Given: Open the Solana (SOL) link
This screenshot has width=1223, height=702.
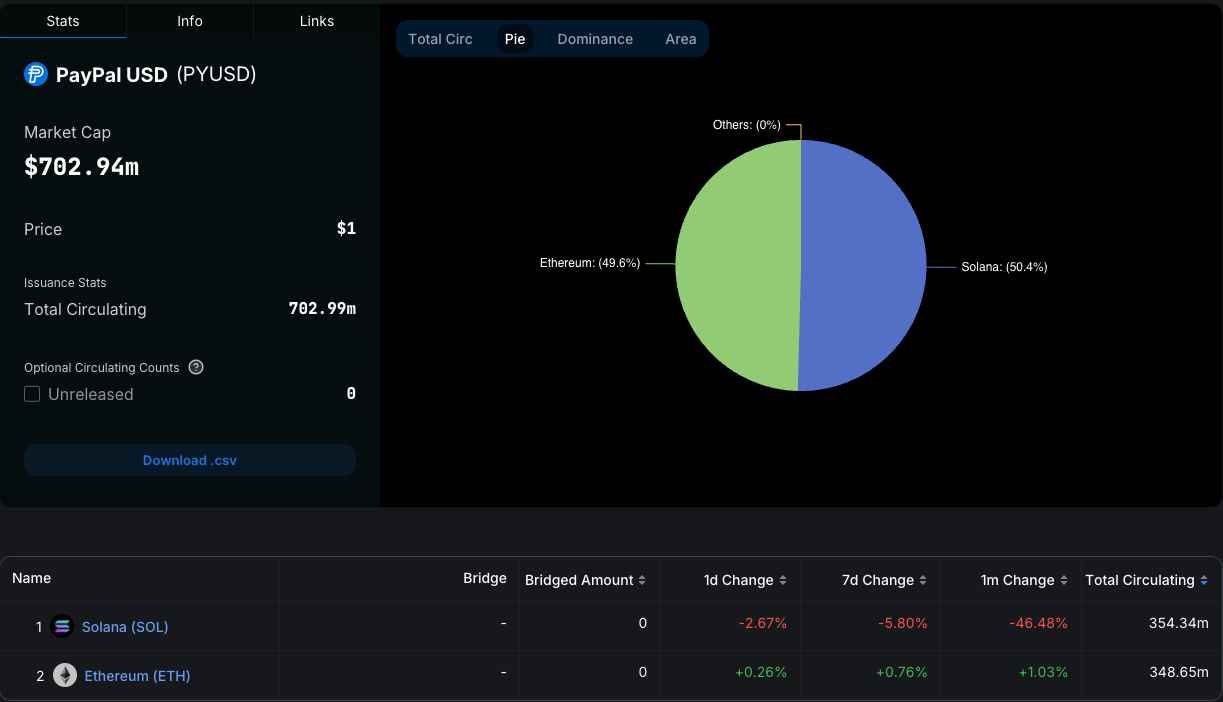Looking at the screenshot, I should (125, 627).
